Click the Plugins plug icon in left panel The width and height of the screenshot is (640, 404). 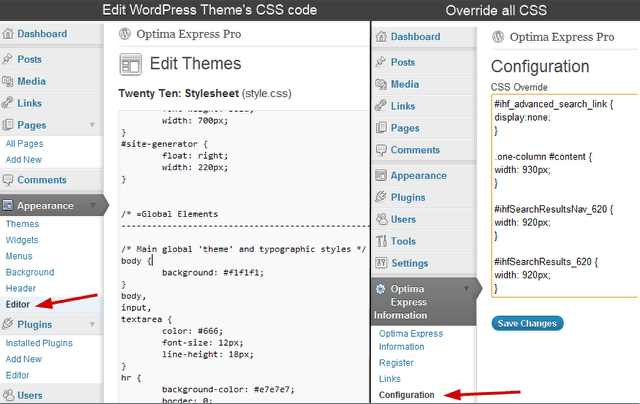pos(7,324)
